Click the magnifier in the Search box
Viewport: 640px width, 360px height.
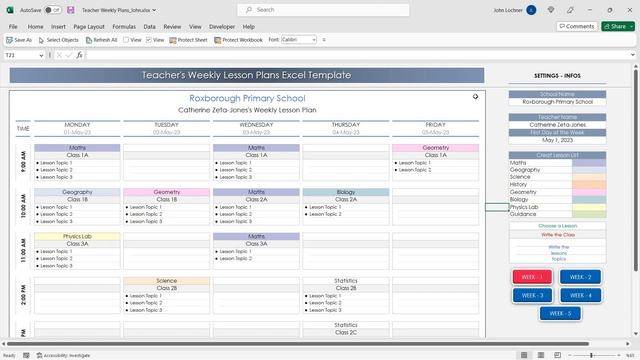(x=249, y=10)
